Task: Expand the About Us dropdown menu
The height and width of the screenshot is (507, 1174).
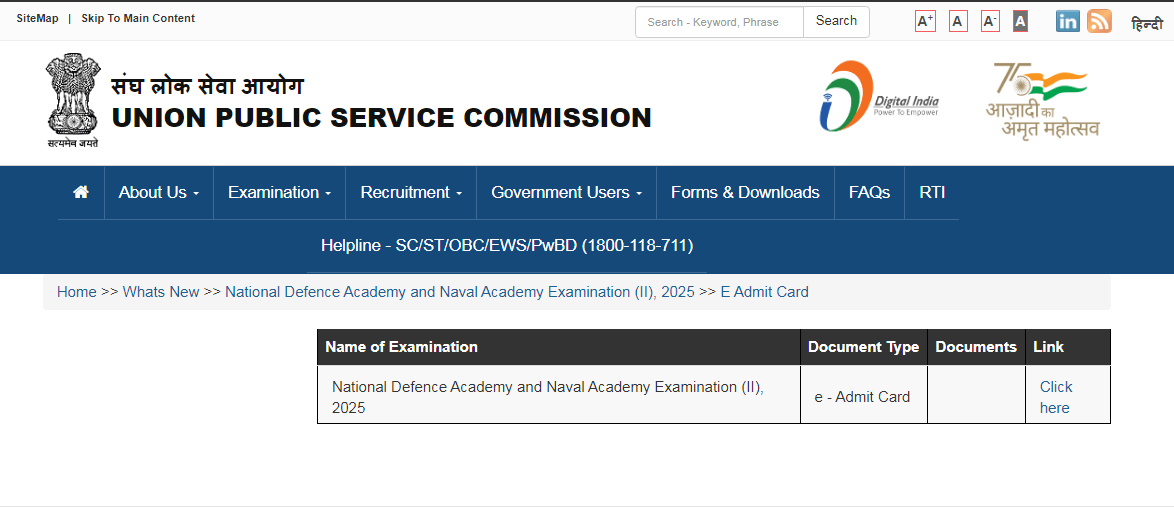Action: pyautogui.click(x=159, y=192)
